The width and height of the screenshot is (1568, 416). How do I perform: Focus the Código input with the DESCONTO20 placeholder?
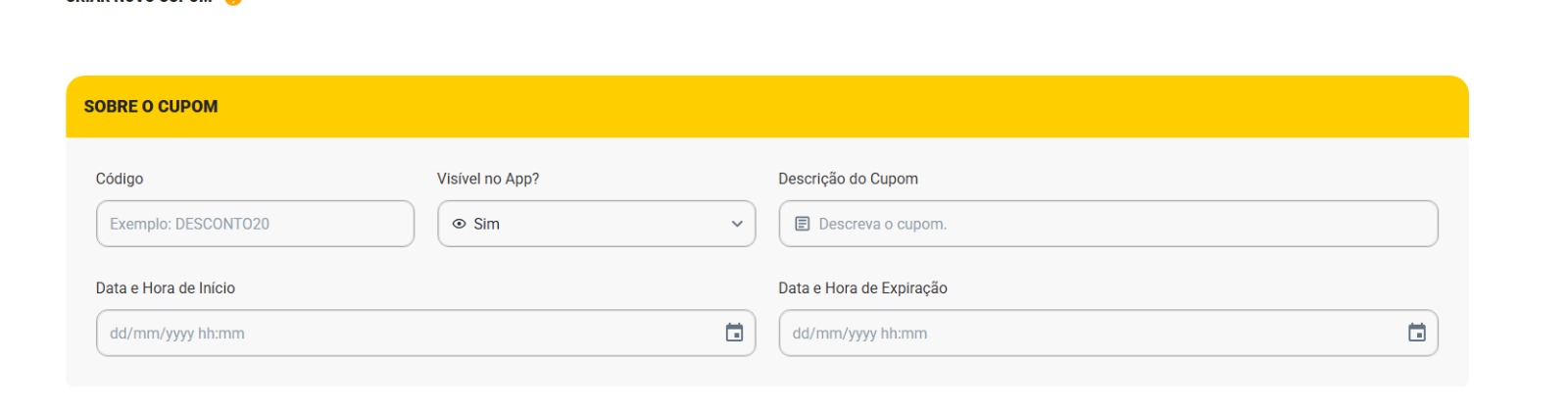tap(255, 224)
